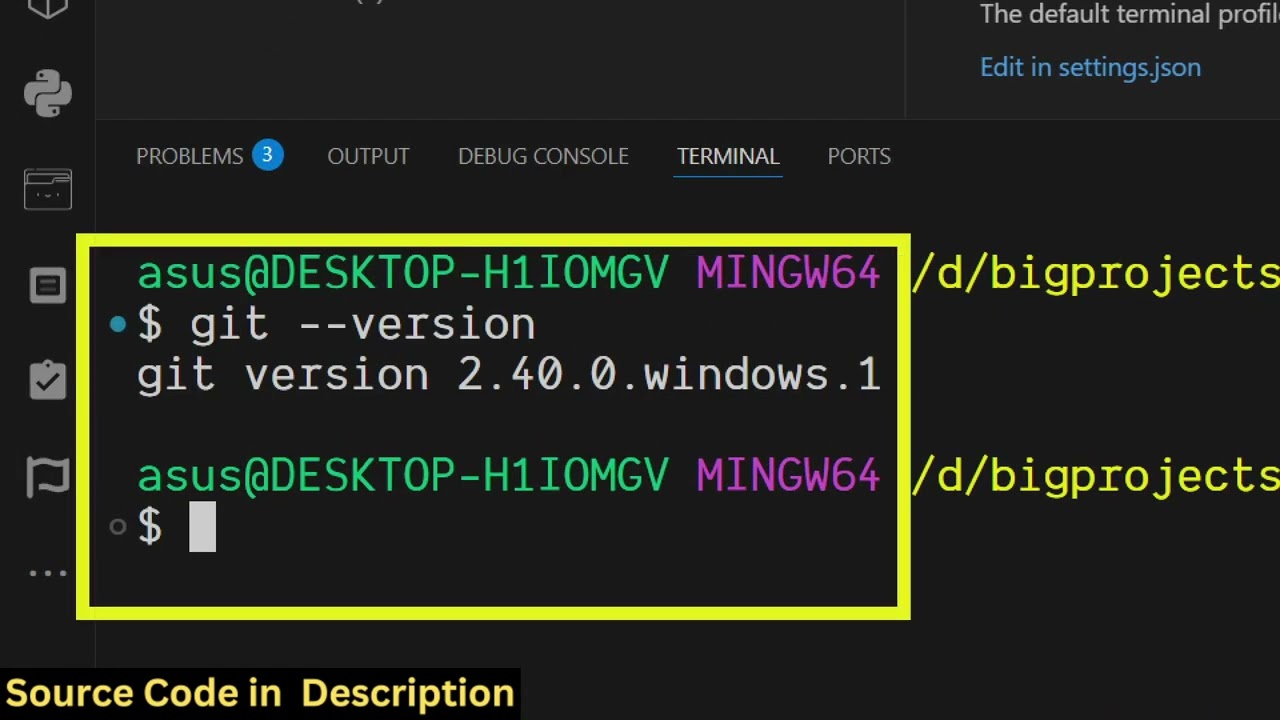Click the problems count badge showing 3
1280x720 pixels.
click(267, 155)
